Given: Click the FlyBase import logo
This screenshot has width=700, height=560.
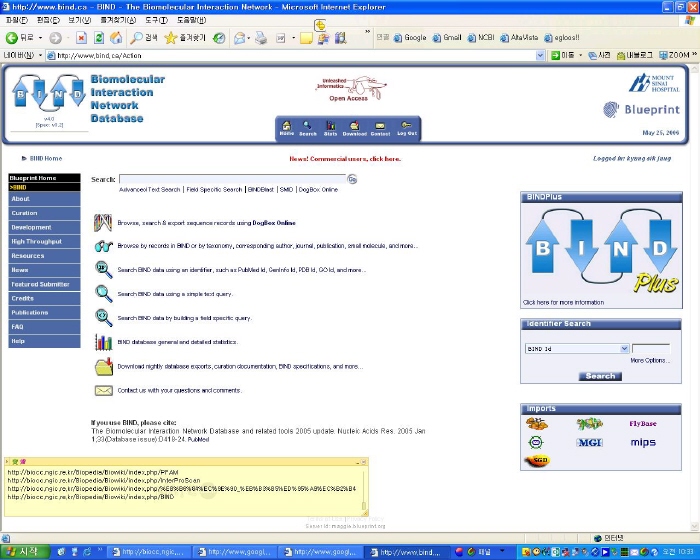Looking at the screenshot, I should (x=643, y=424).
